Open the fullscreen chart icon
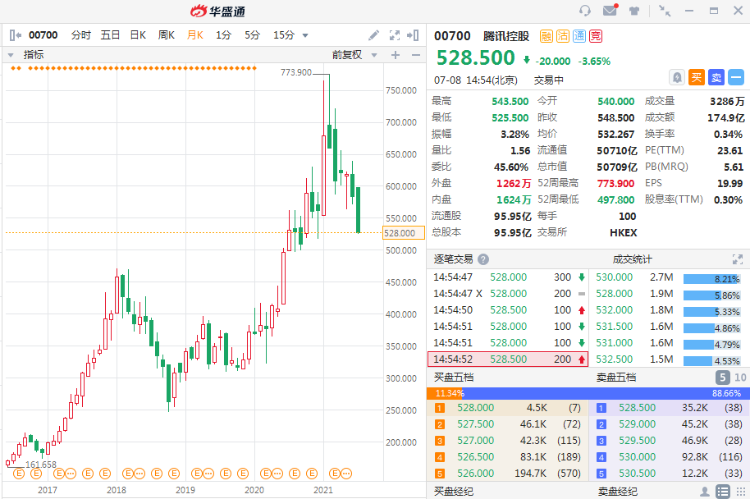The height and width of the screenshot is (499, 750). [394, 35]
